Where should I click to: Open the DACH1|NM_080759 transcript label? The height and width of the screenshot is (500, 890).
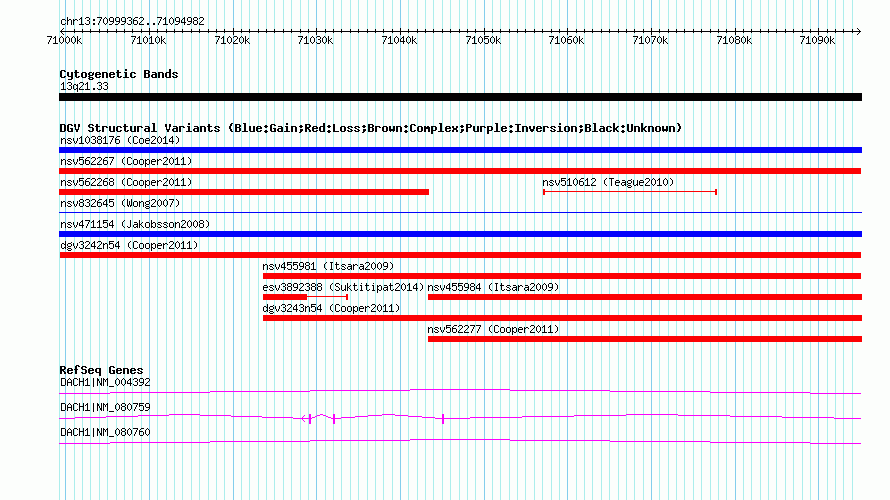[105, 407]
